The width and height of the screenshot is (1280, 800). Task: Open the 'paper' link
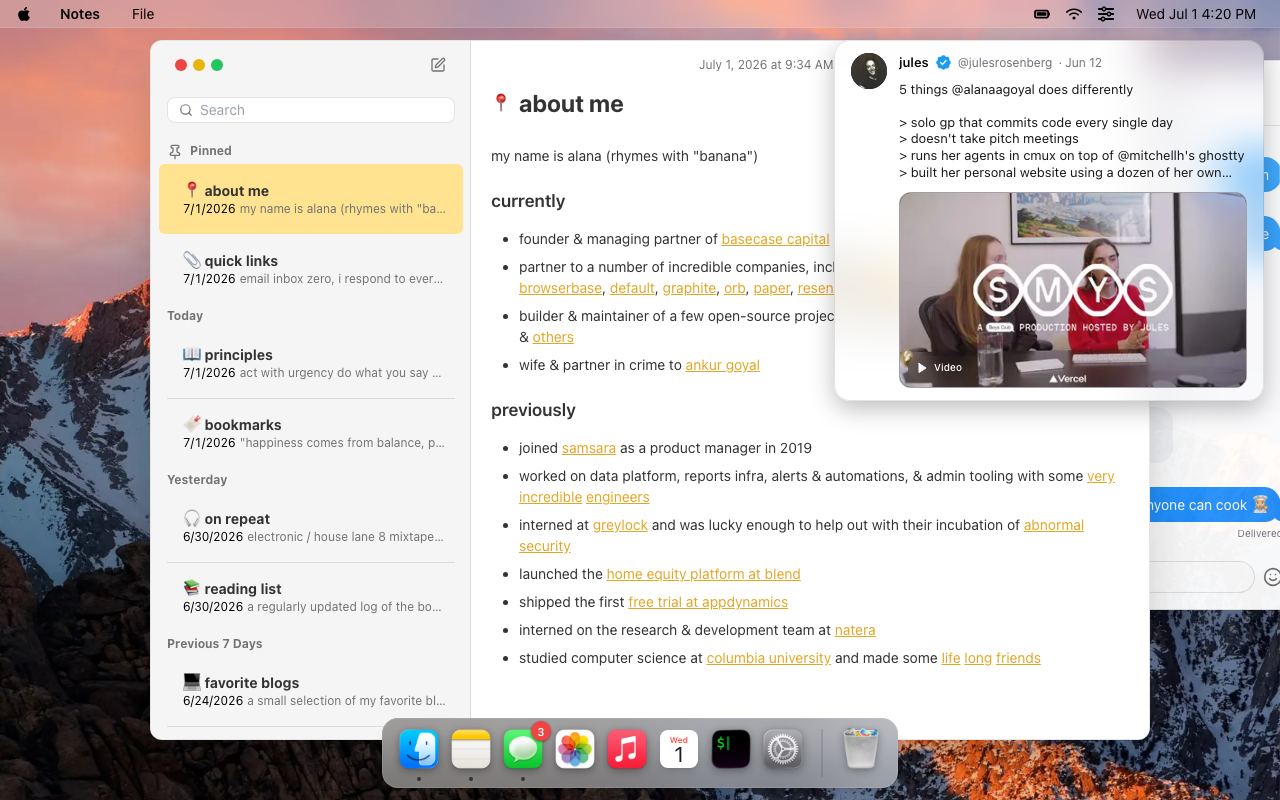[x=772, y=288]
